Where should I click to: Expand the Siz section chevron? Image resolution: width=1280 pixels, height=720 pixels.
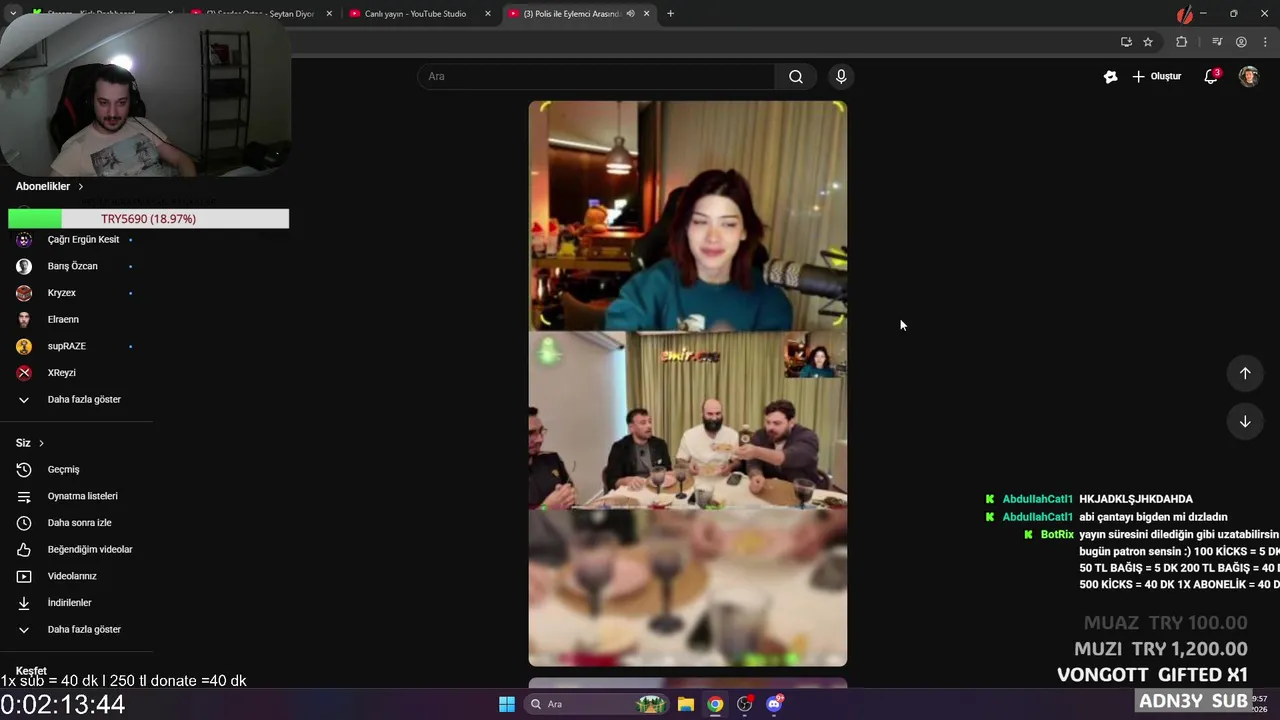pyautogui.click(x=41, y=443)
